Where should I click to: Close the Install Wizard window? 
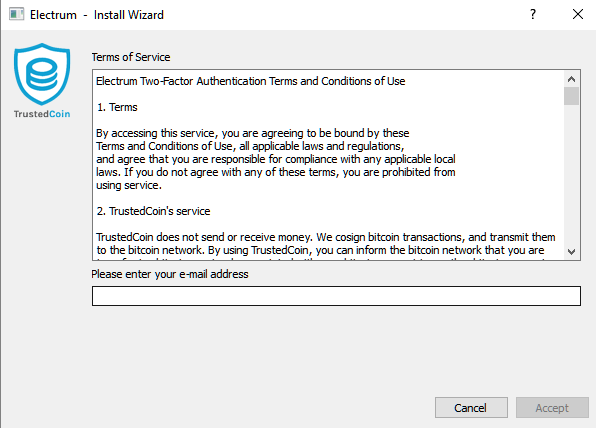578,14
